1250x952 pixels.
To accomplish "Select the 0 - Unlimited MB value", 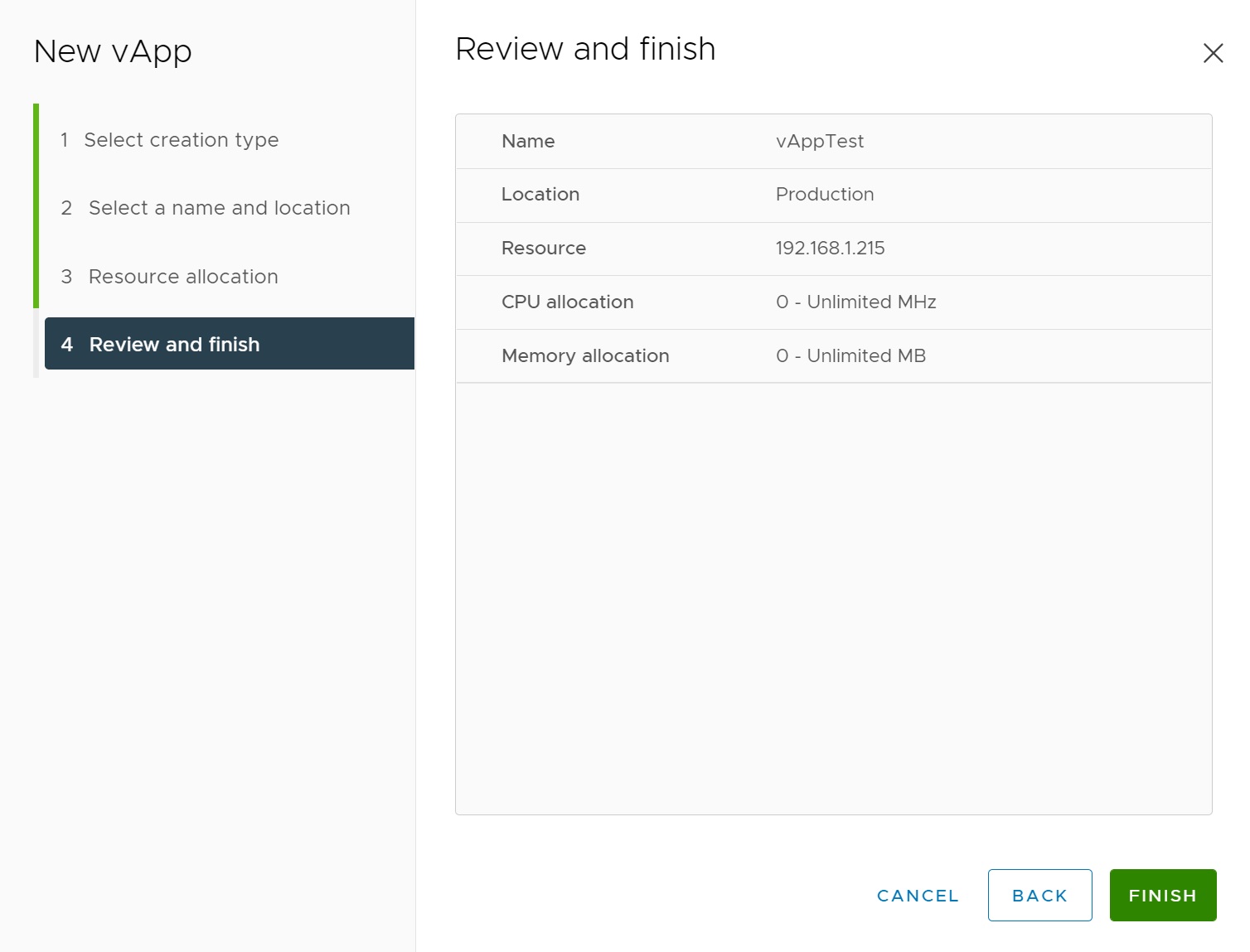I will (x=850, y=356).
